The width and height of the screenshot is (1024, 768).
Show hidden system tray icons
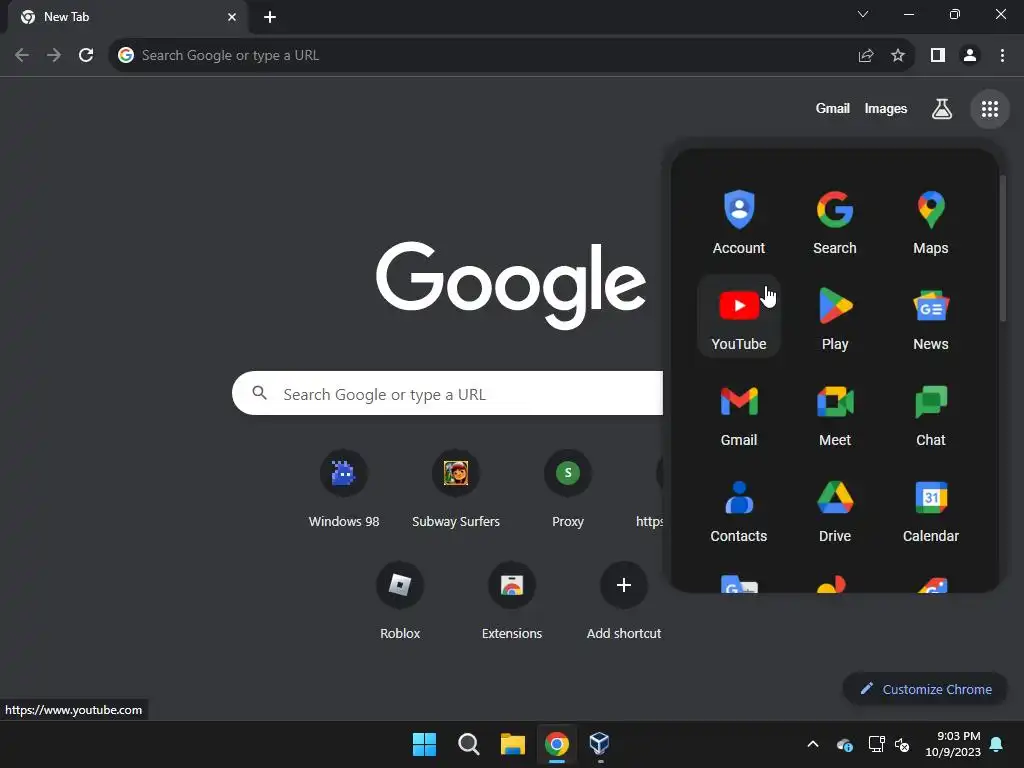click(x=813, y=744)
